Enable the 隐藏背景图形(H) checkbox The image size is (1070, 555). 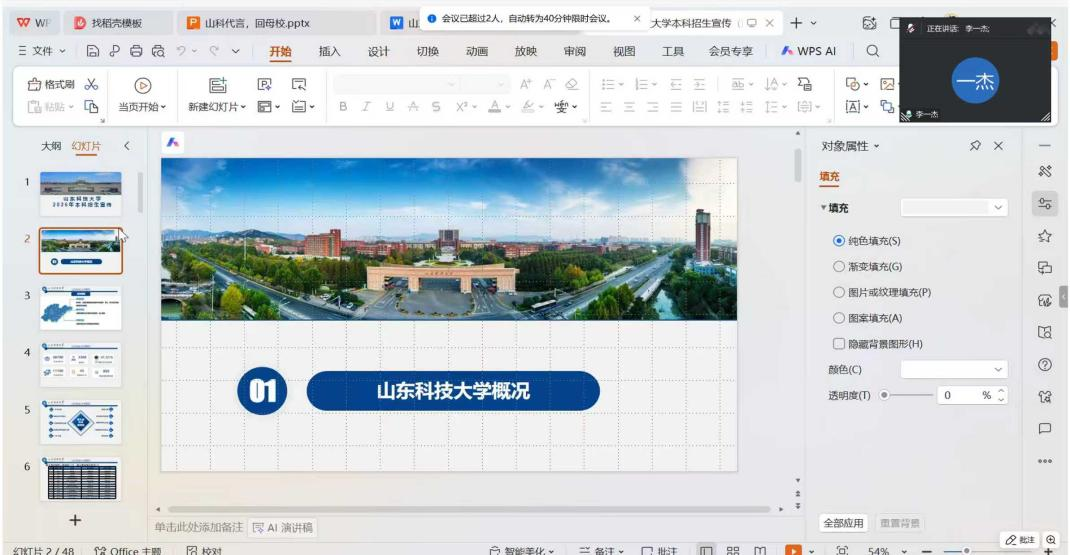(x=839, y=344)
